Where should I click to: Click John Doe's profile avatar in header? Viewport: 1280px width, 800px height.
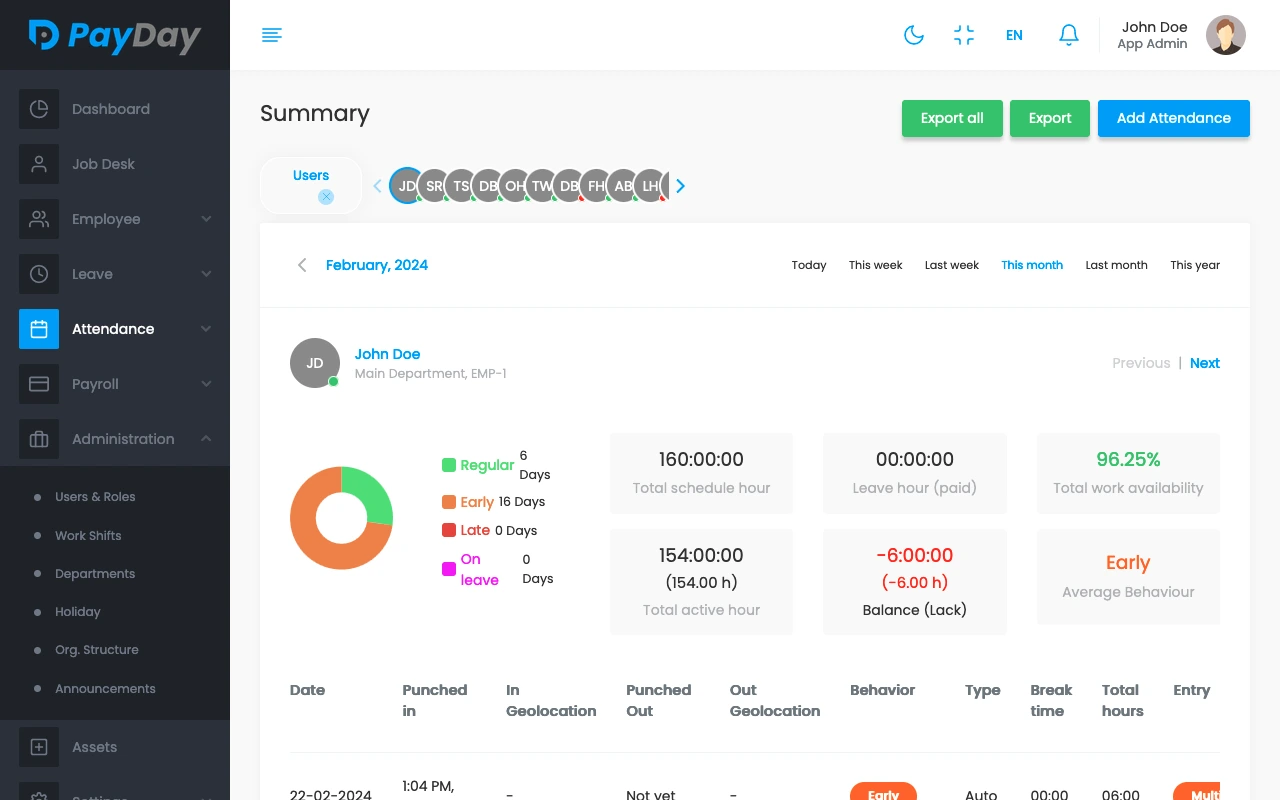(1225, 35)
